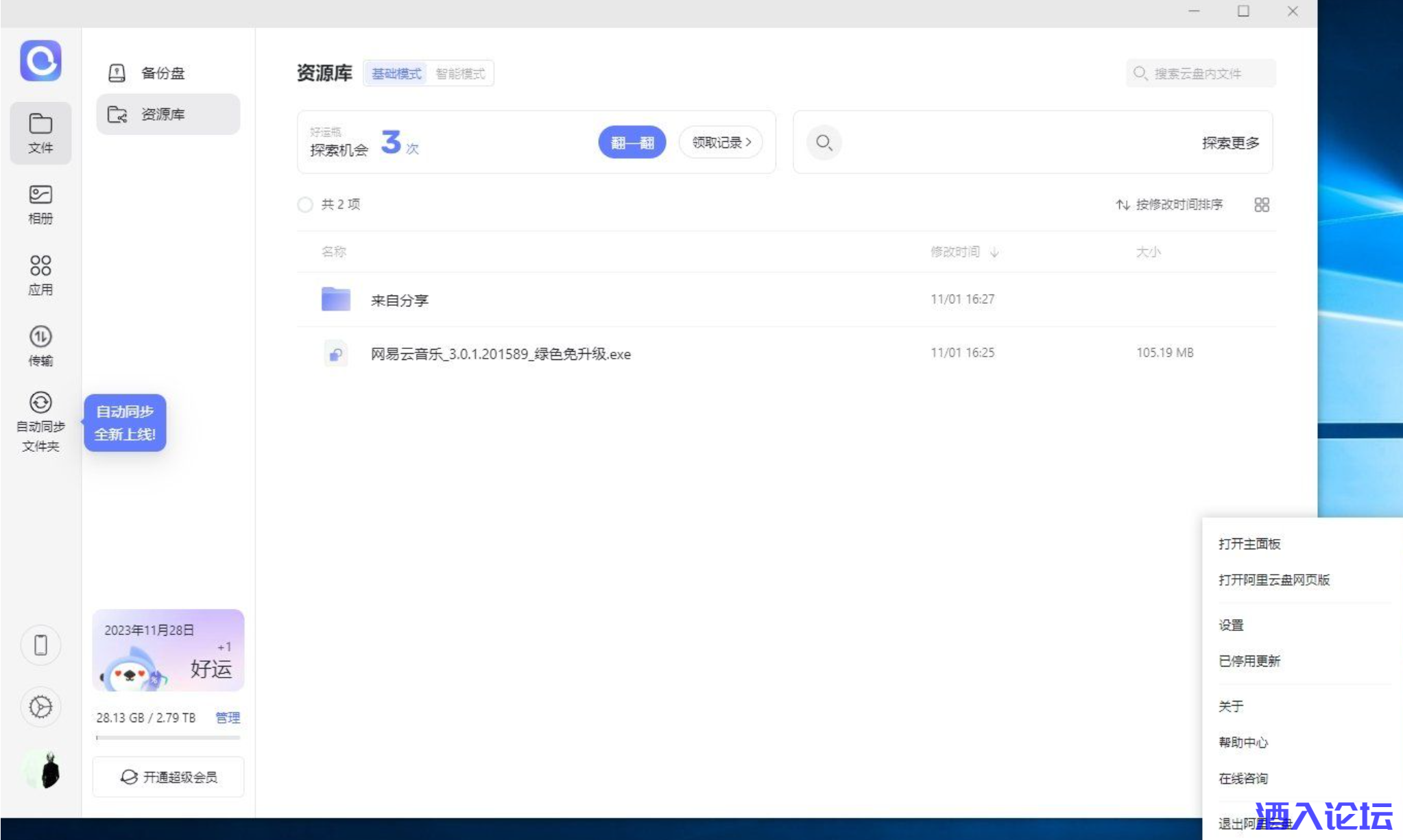Click the 翻一翻 button

tap(631, 142)
